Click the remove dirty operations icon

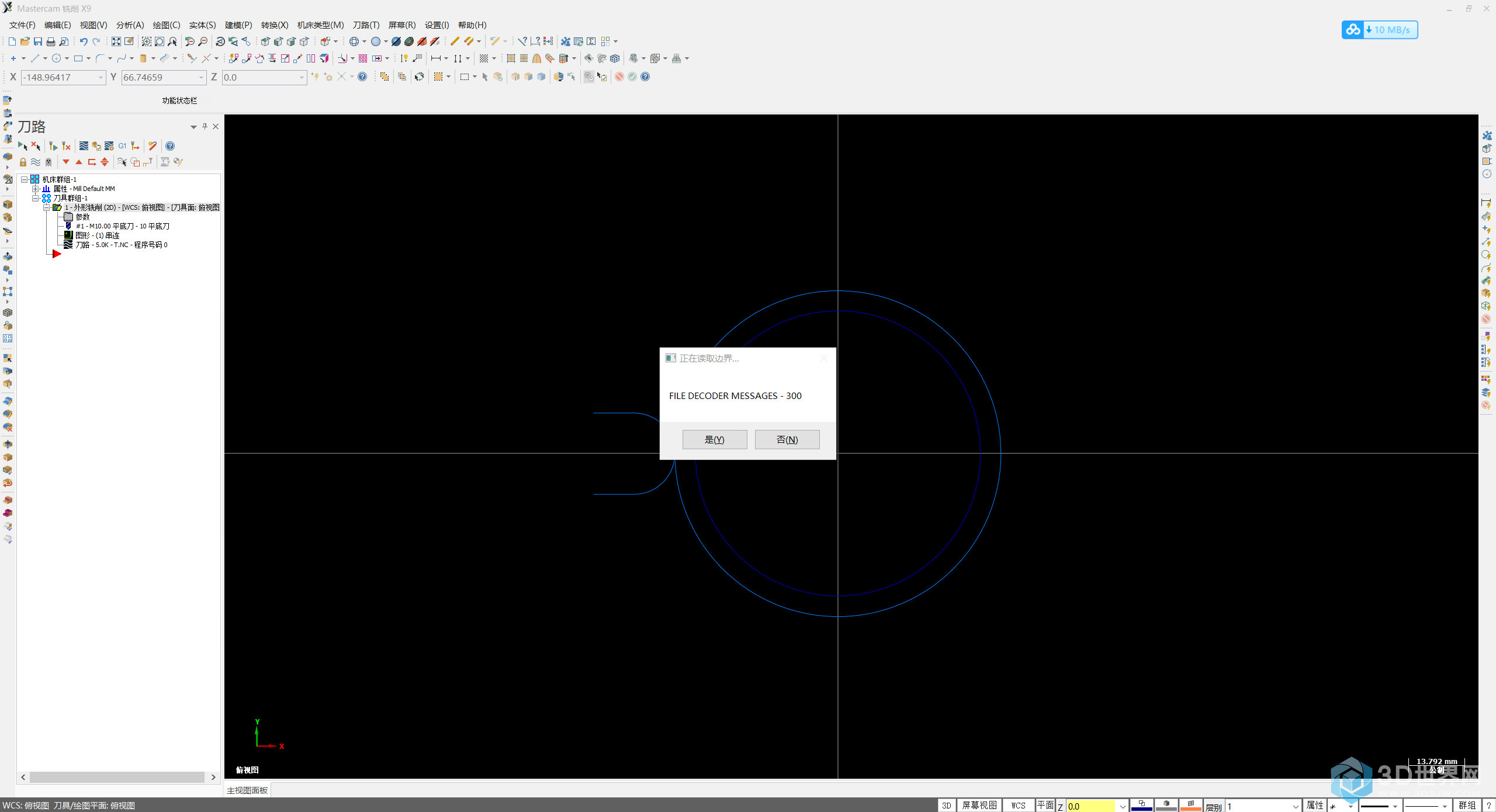(x=66, y=146)
